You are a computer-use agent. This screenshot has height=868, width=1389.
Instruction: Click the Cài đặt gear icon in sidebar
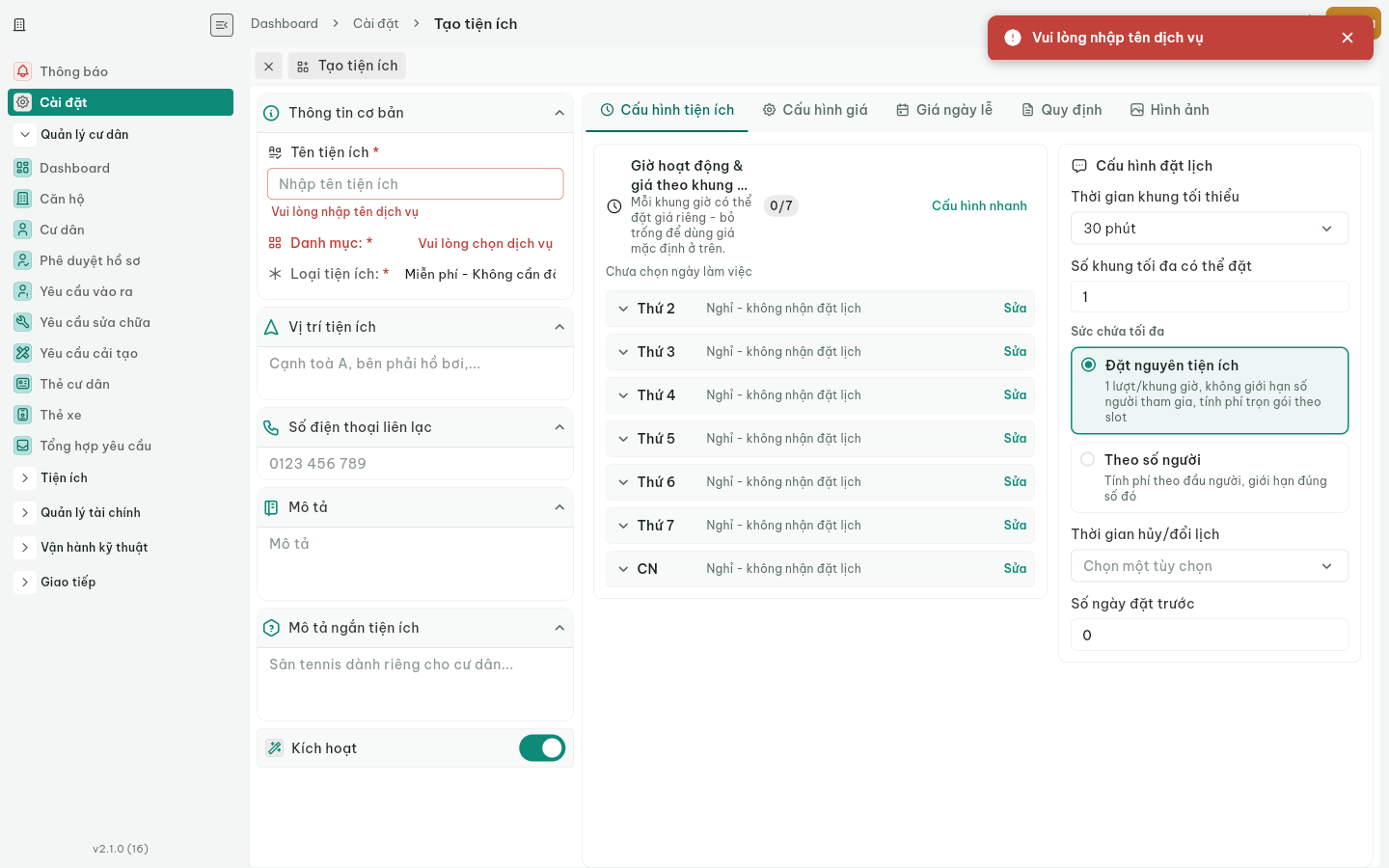click(23, 102)
